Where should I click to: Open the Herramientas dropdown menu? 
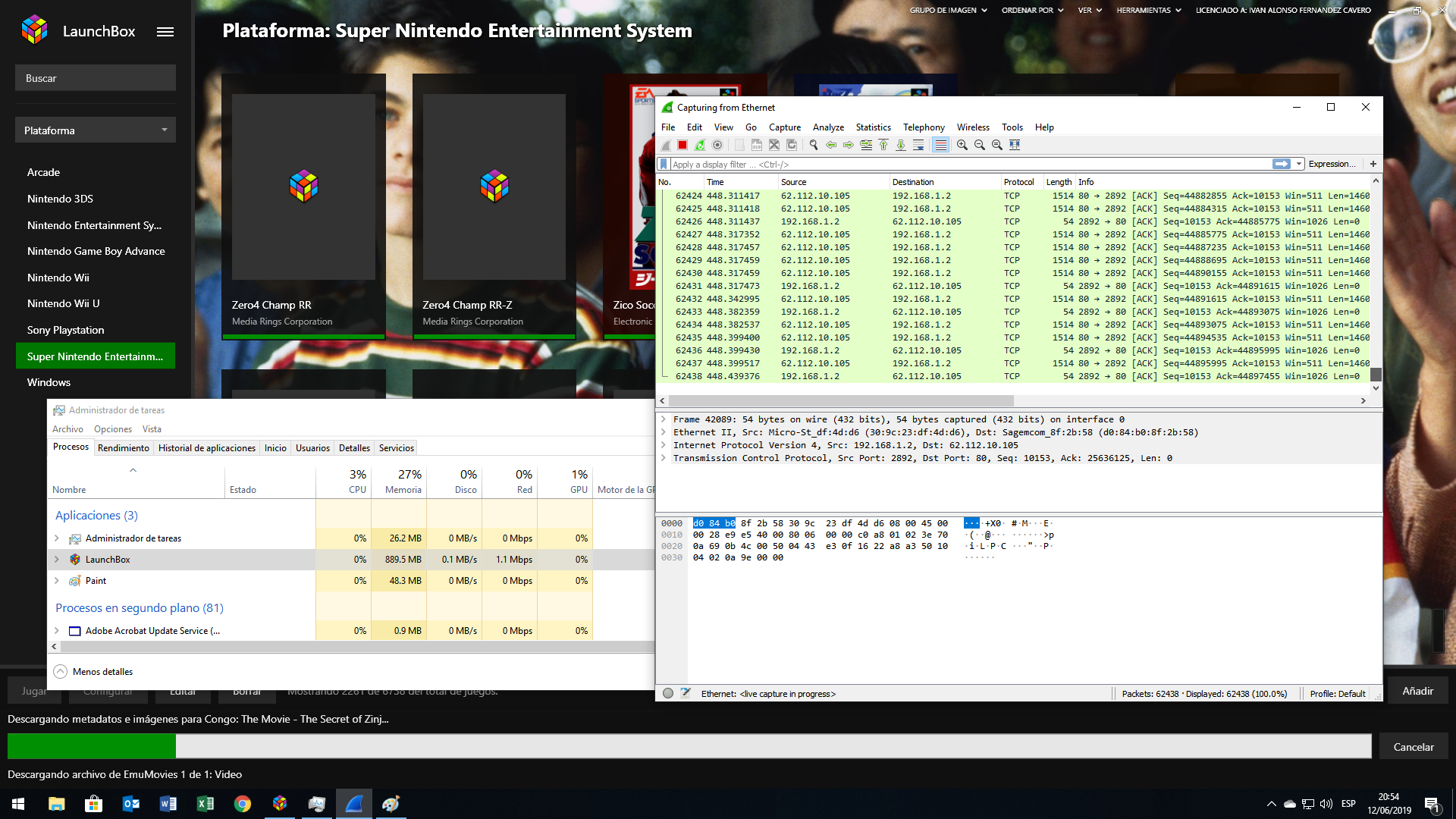[x=1148, y=11]
